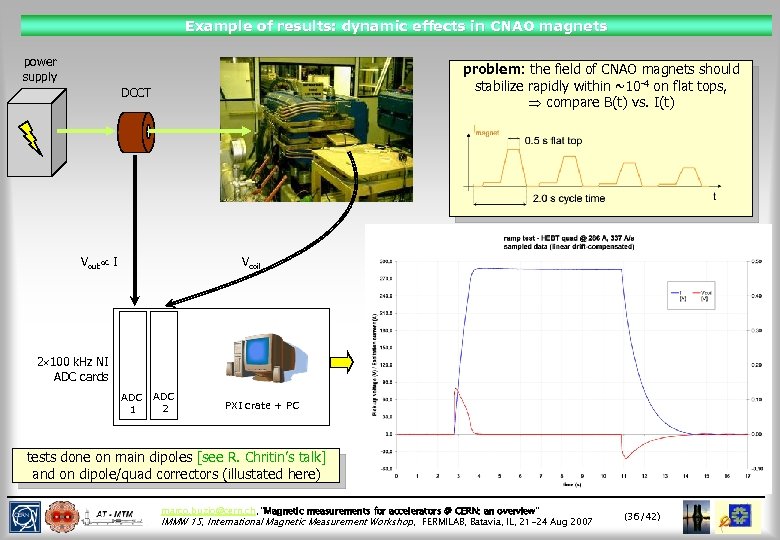The height and width of the screenshot is (540, 780).
Task: Click the 'Vcoil' label near curved arrow
Action: coord(251,263)
